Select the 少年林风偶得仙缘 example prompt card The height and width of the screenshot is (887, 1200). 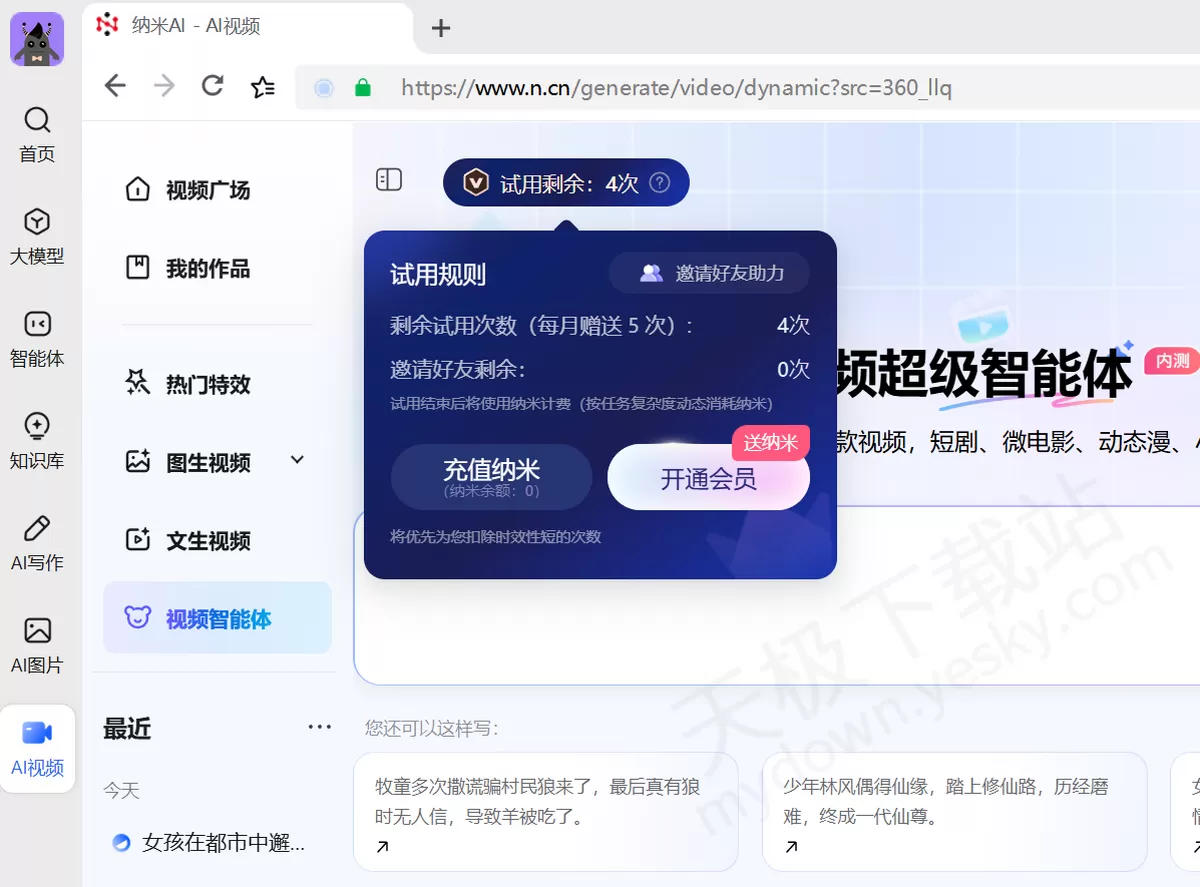(x=954, y=811)
